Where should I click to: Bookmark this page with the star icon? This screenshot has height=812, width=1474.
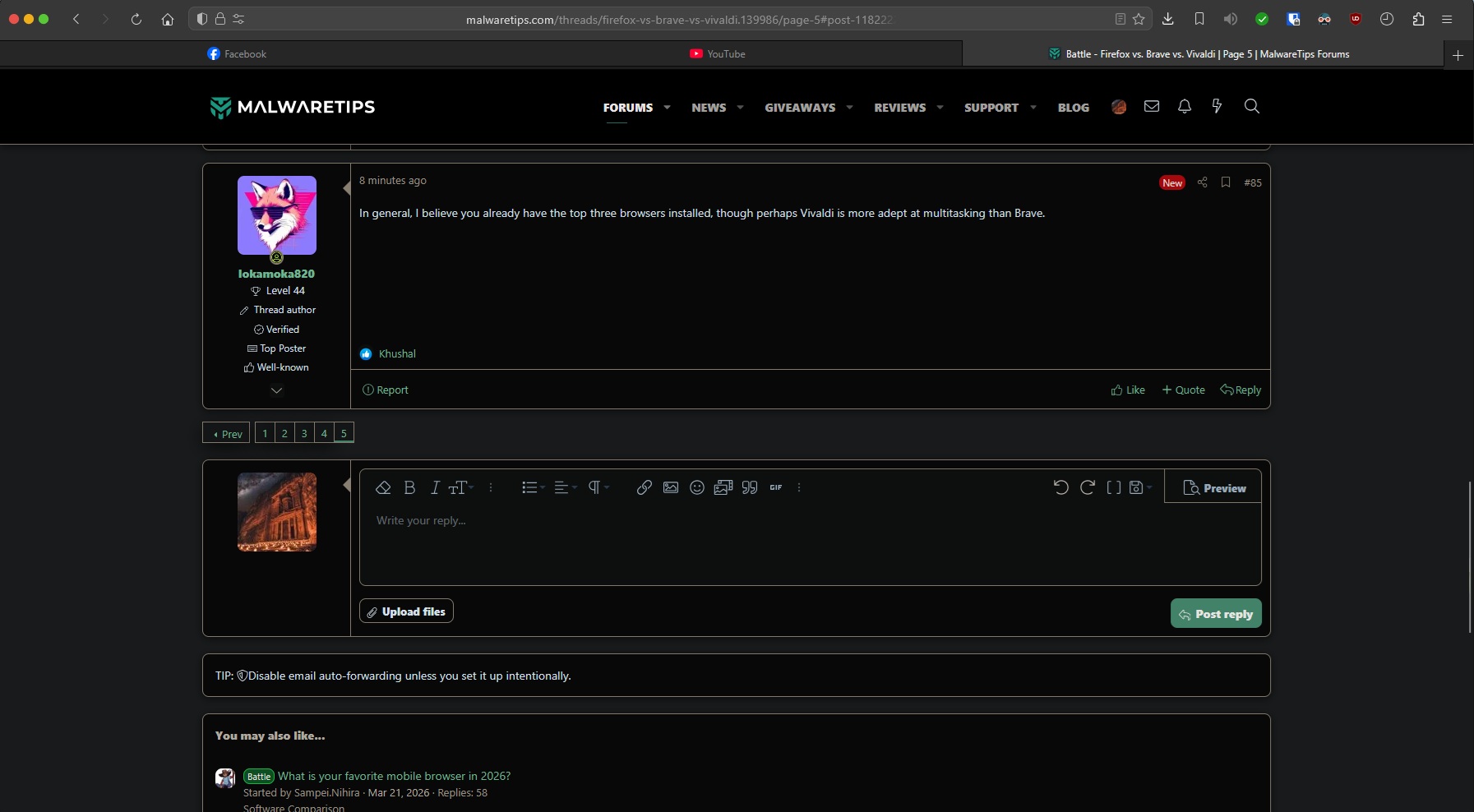[x=1139, y=19]
